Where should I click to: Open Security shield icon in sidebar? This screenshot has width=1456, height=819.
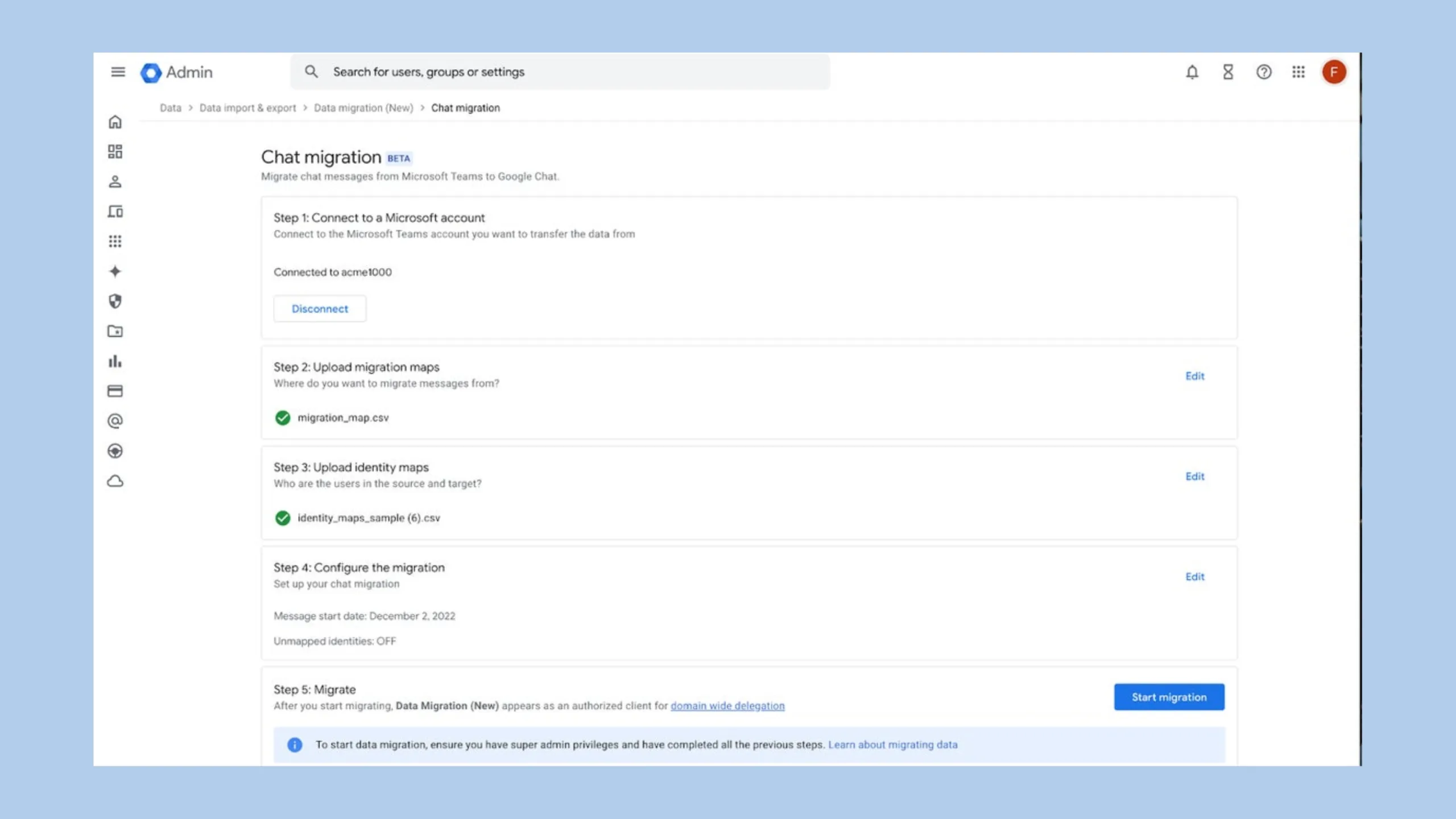pyautogui.click(x=115, y=301)
